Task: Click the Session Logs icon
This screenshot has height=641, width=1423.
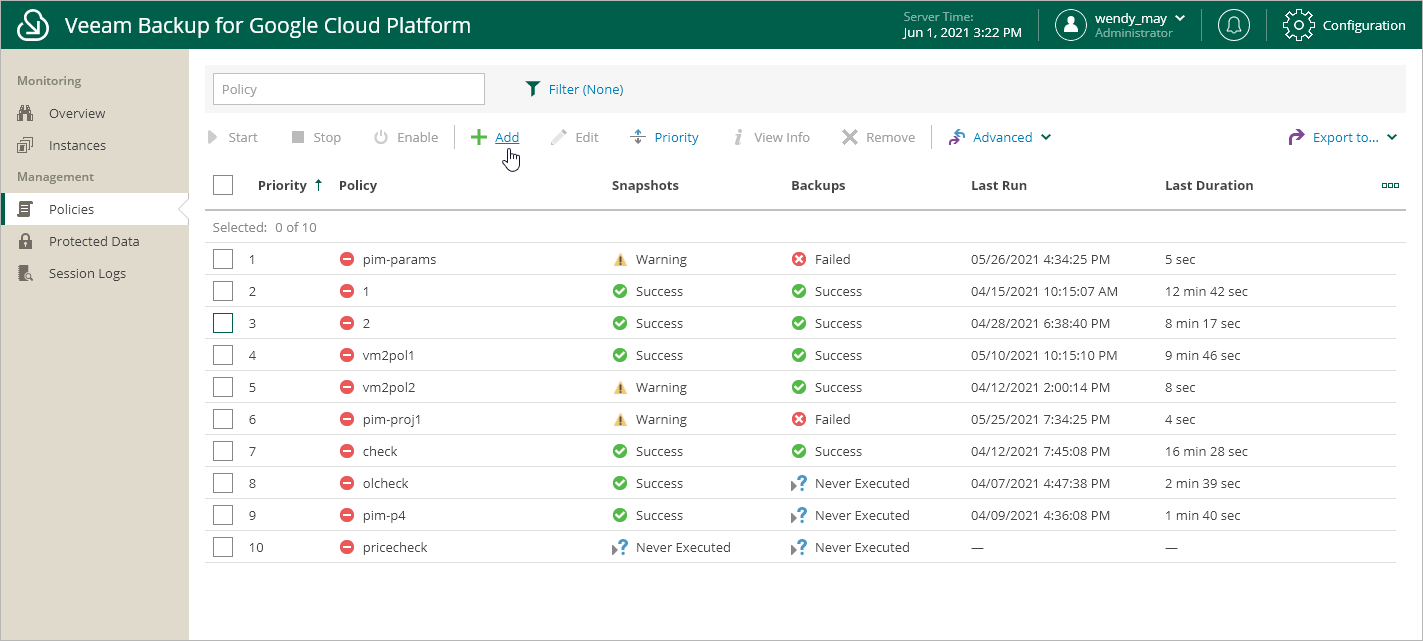Action: (27, 273)
